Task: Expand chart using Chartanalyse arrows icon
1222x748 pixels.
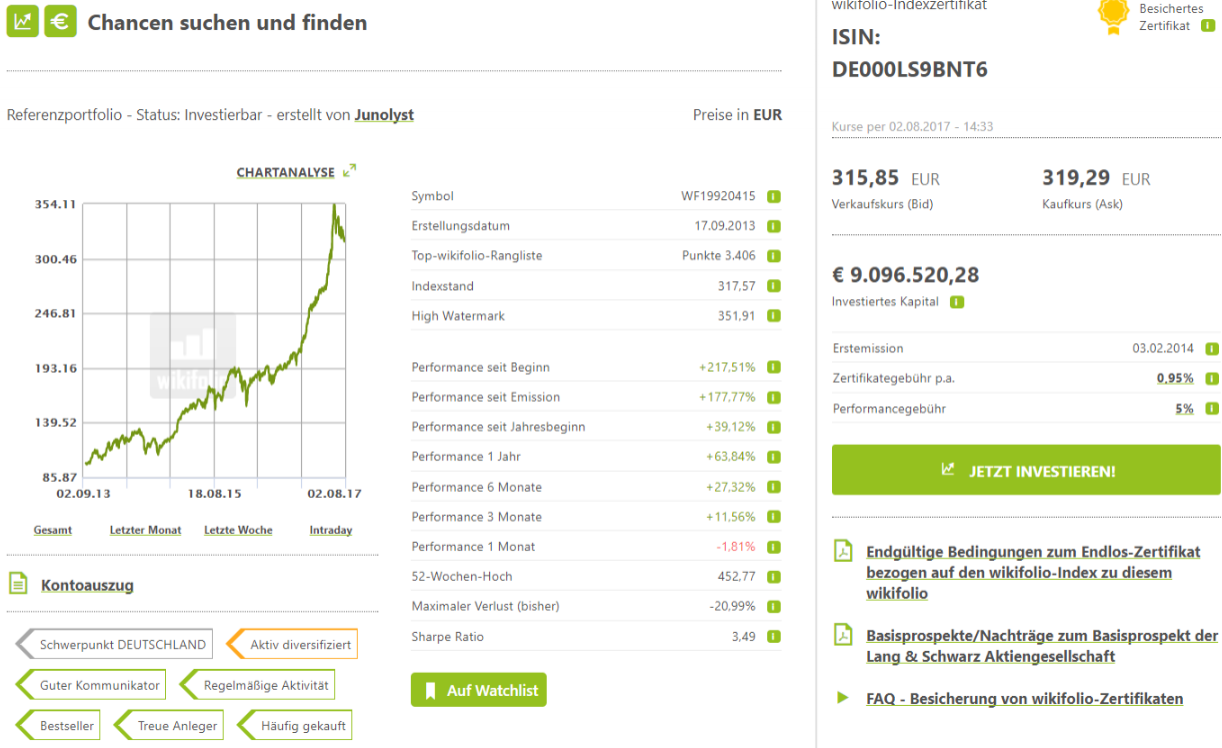Action: click(x=349, y=172)
